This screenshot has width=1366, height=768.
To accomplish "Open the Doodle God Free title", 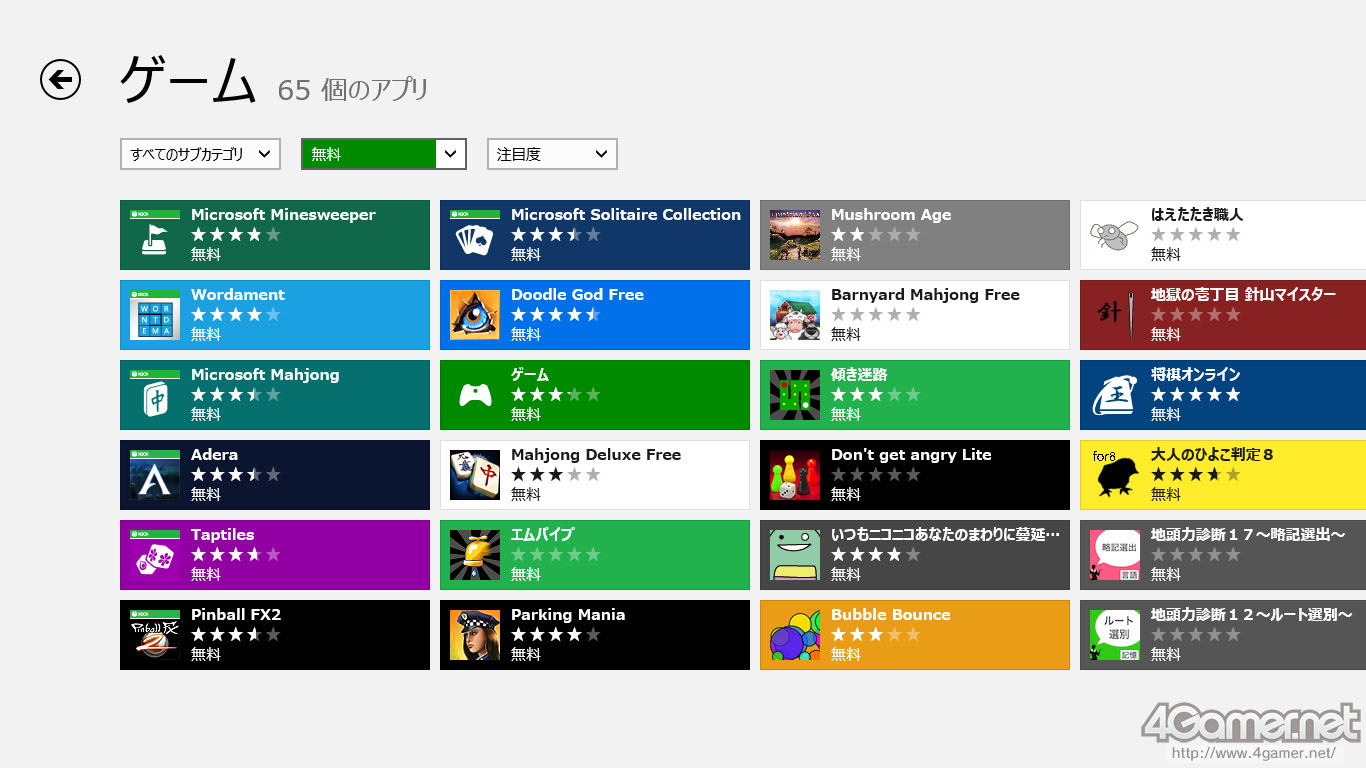I will click(x=577, y=295).
